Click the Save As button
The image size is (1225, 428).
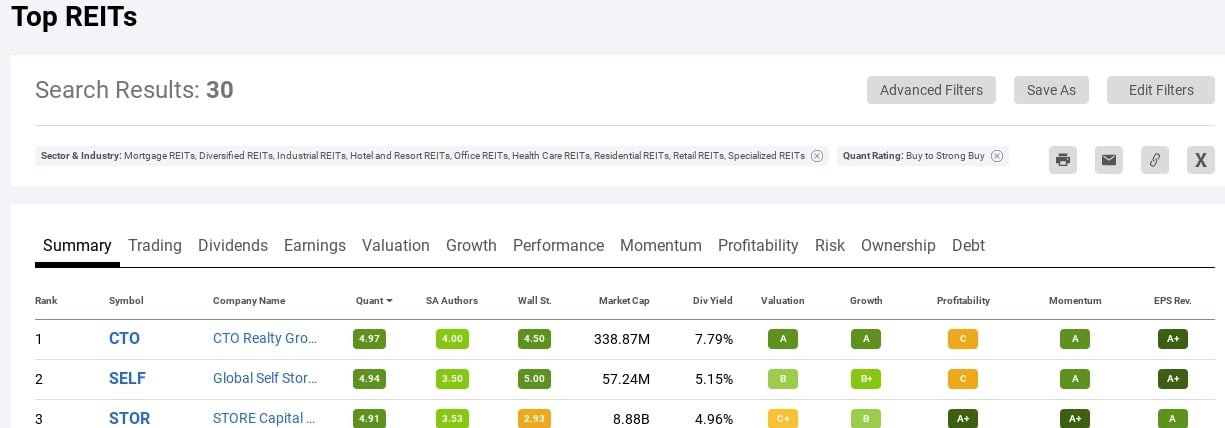(1051, 90)
